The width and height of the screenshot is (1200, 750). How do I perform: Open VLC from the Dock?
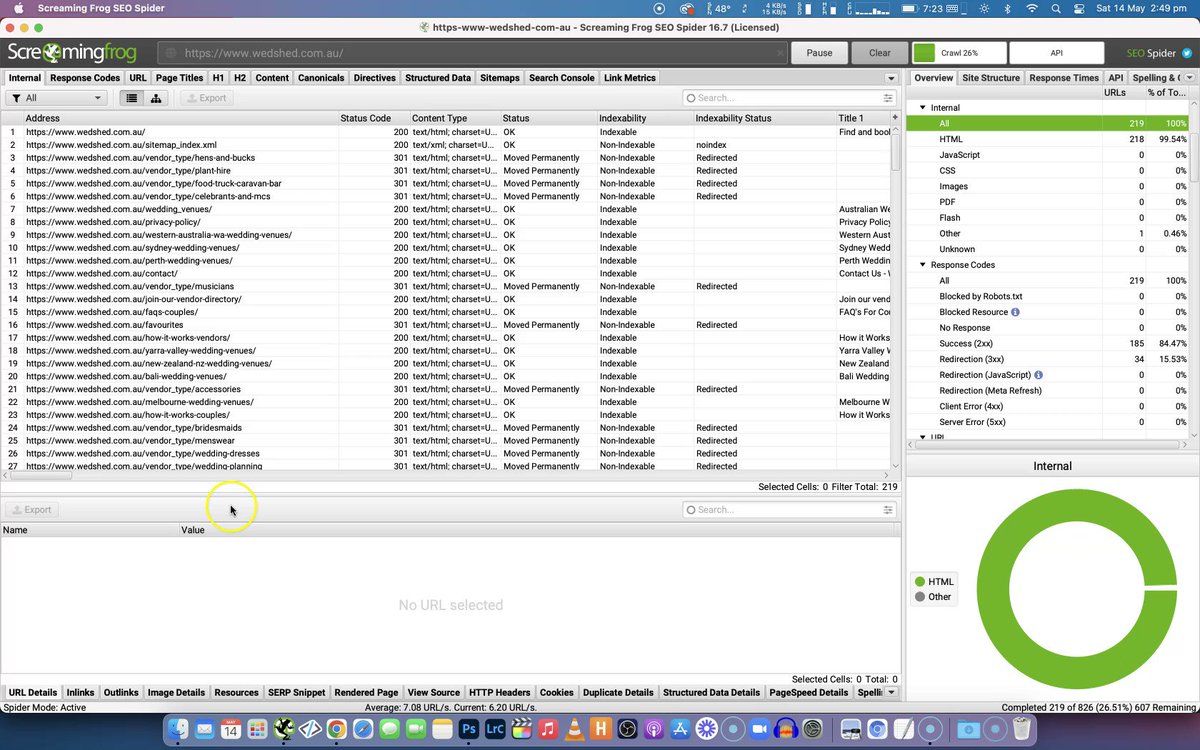573,731
